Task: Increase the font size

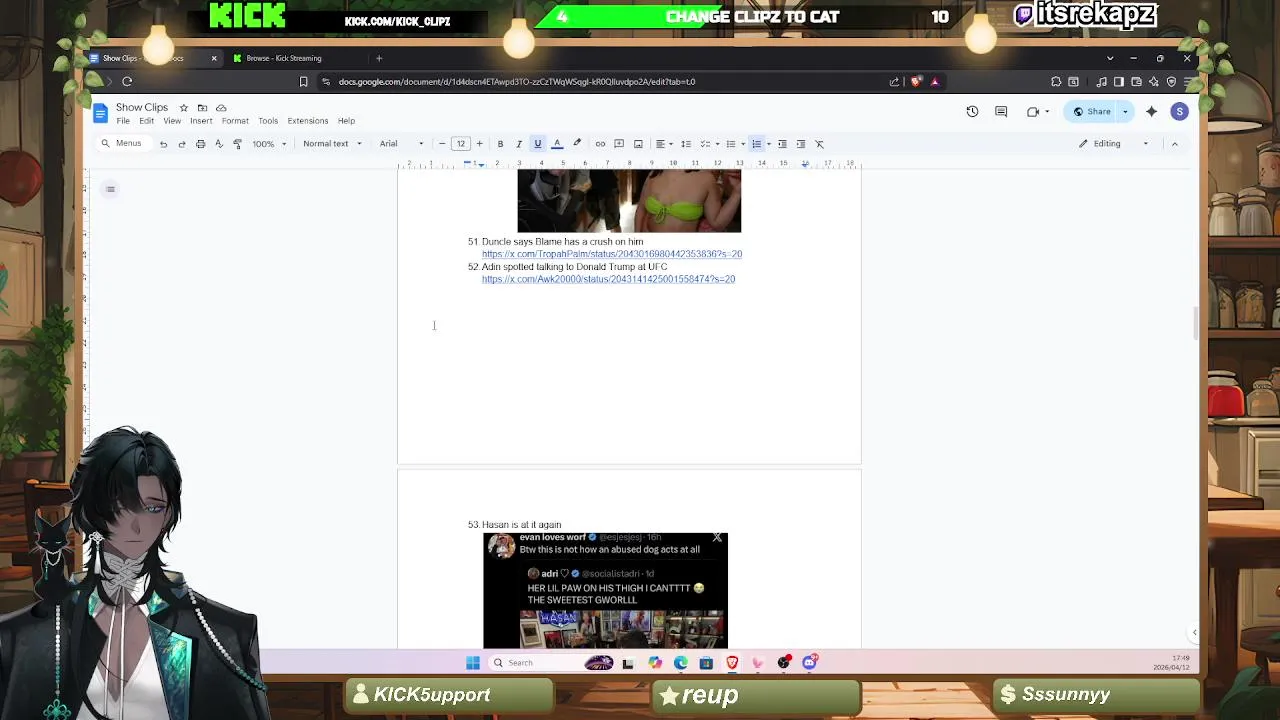Action: (479, 144)
